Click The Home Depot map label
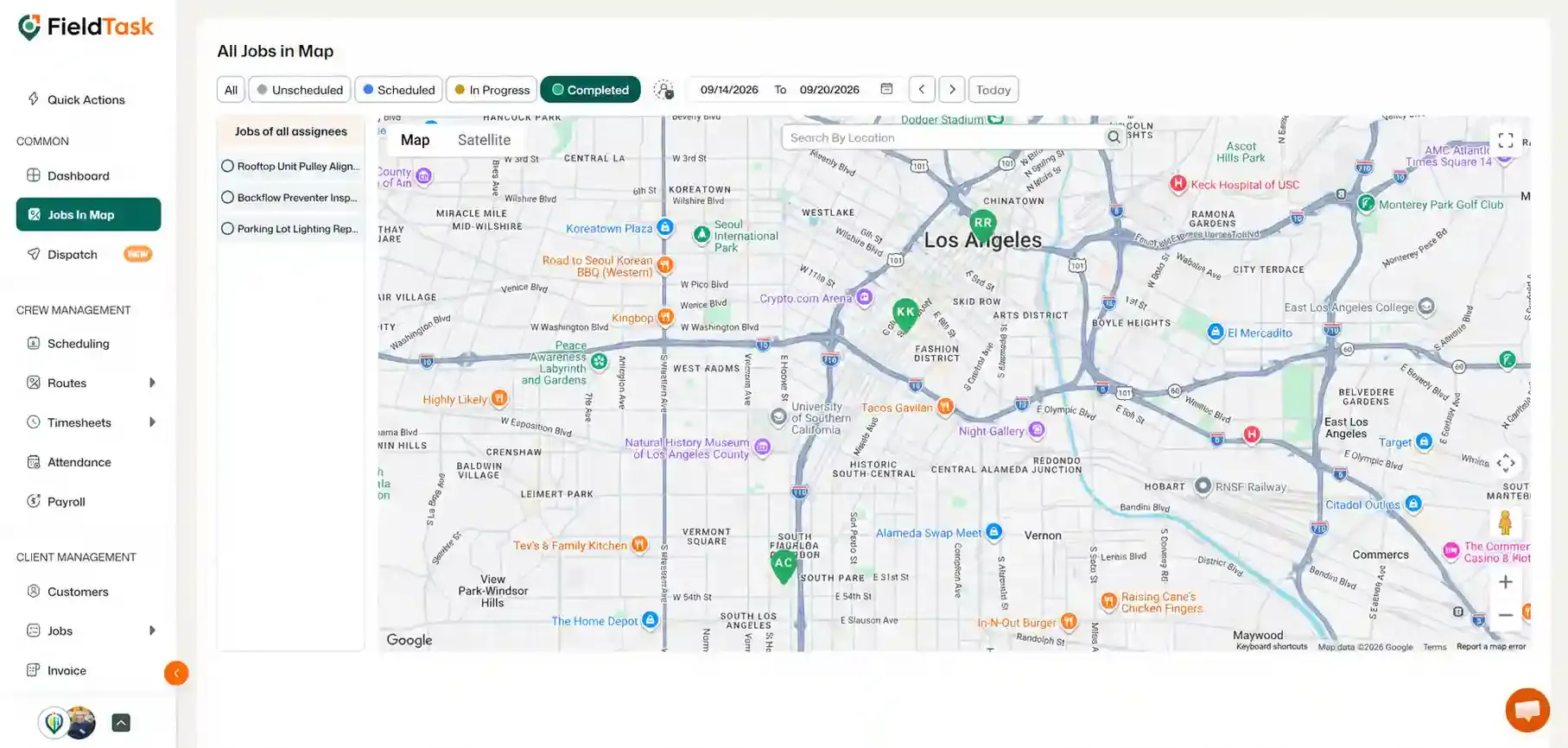This screenshot has height=748, width=1568. click(594, 621)
